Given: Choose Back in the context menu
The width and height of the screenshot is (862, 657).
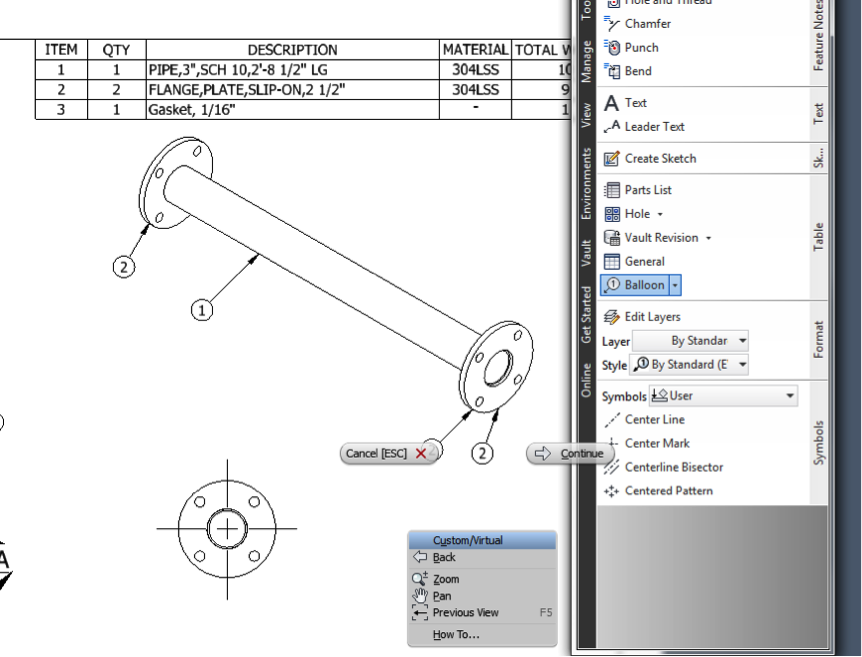Looking at the screenshot, I should 482,557.
